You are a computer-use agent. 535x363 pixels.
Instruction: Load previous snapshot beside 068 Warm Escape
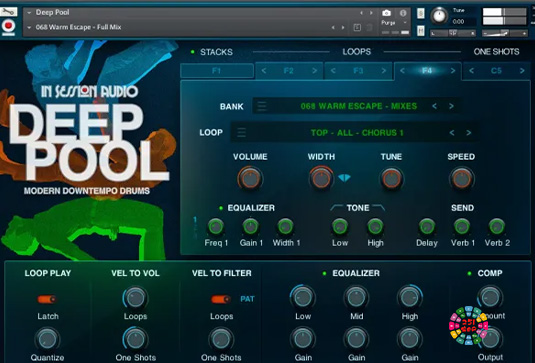(x=333, y=28)
